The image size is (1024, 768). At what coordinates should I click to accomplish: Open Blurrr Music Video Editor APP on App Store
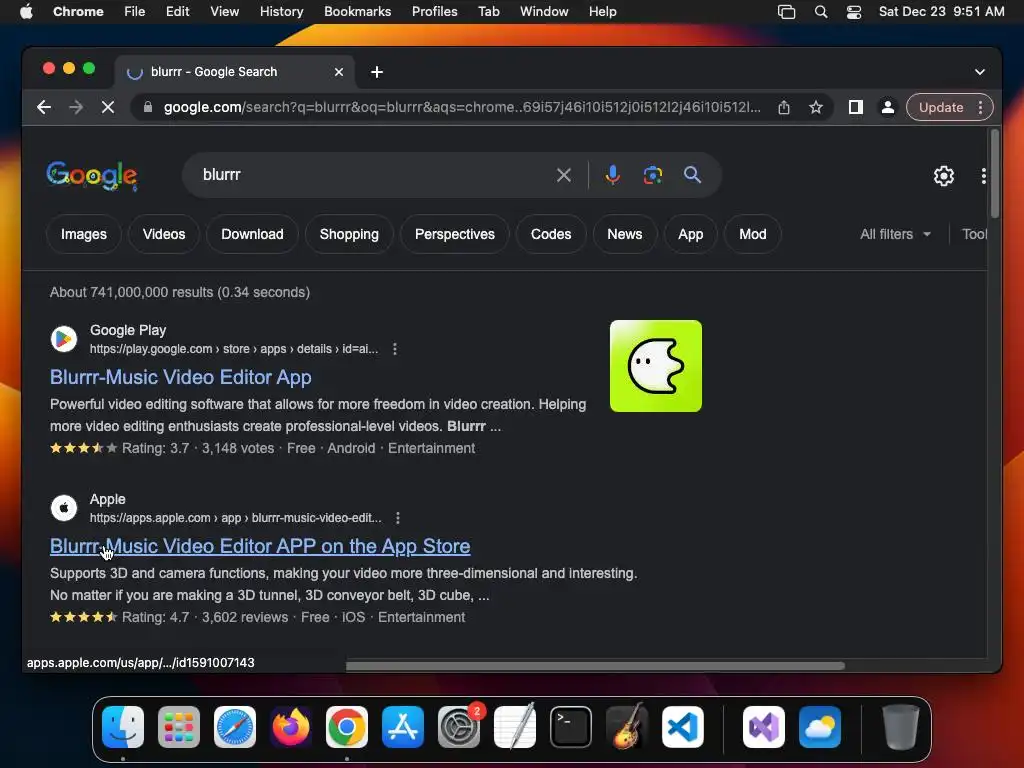260,546
